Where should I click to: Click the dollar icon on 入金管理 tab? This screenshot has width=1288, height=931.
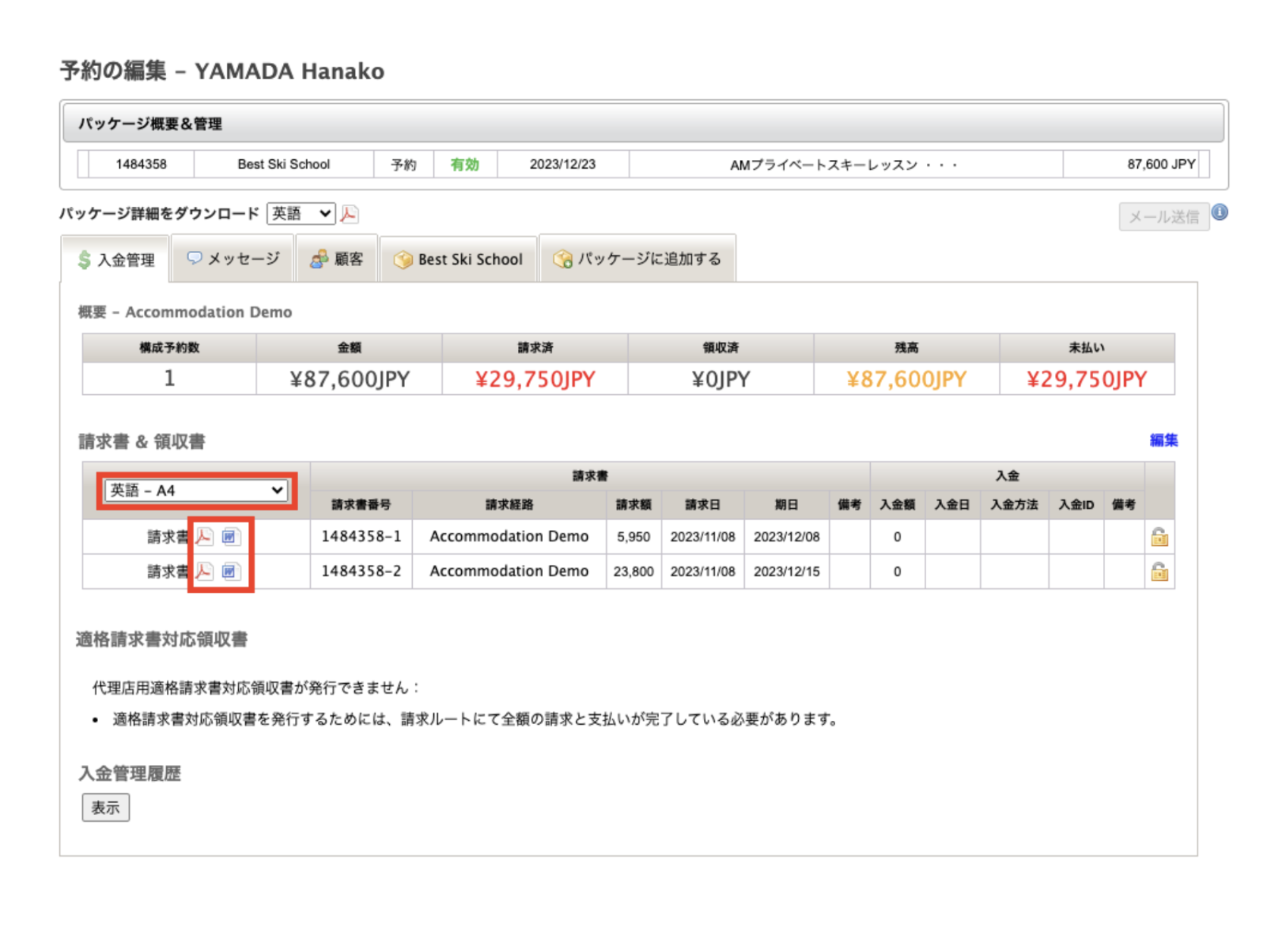point(81,259)
